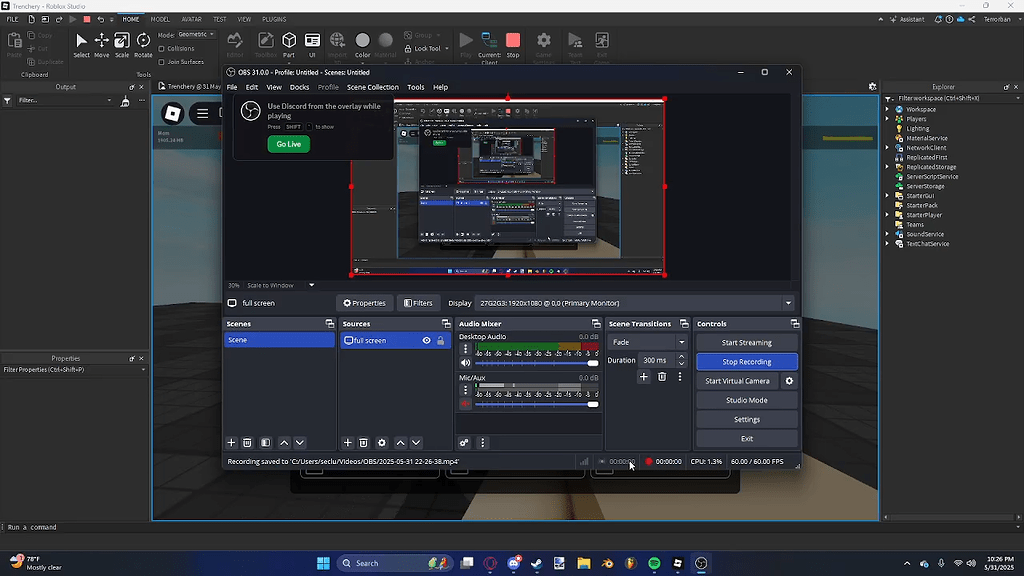This screenshot has width=1024, height=576.
Task: Click the Start Virtual Camera button
Action: [x=737, y=381]
